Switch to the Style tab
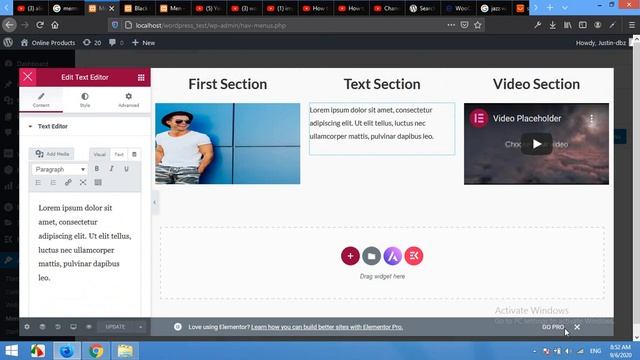640x360 pixels. [x=85, y=100]
